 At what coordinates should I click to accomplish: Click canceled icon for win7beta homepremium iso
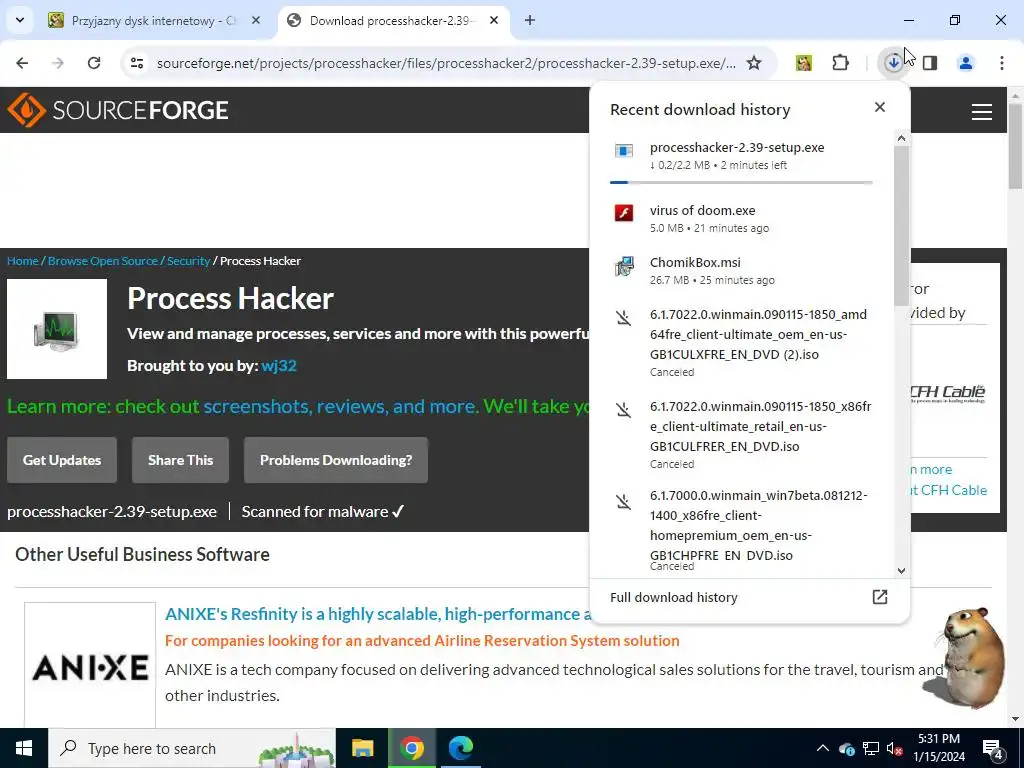pyautogui.click(x=624, y=502)
